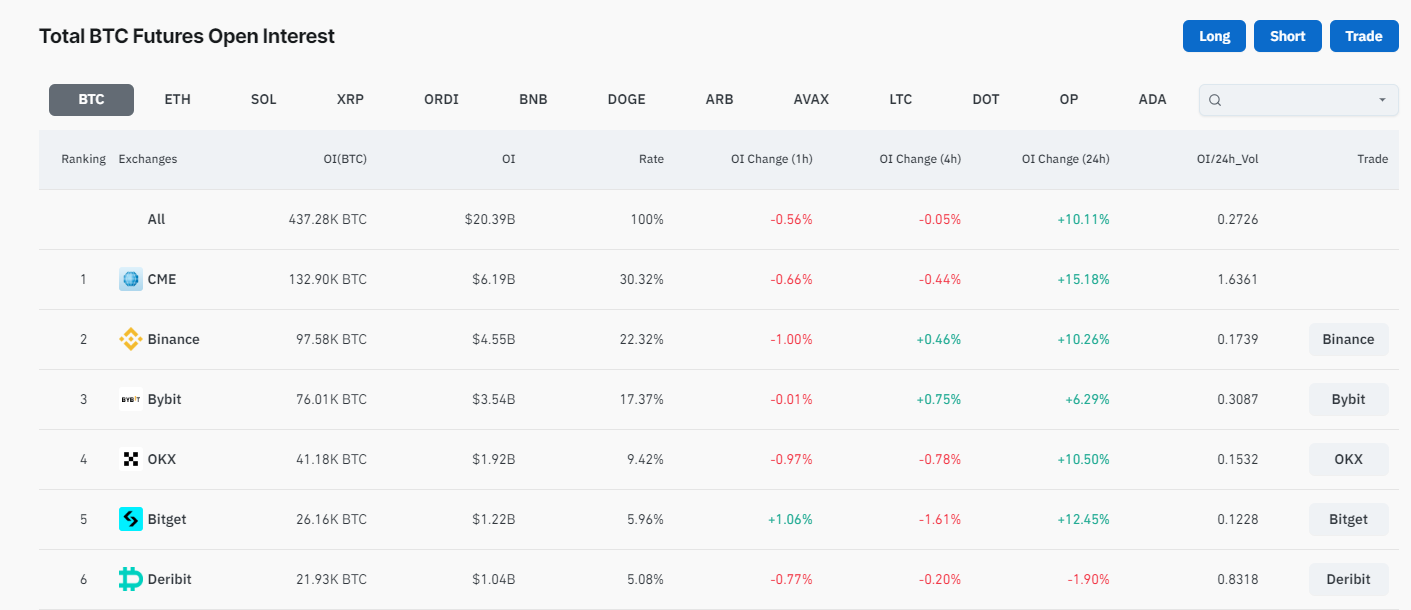The image size is (1411, 610).
Task: Open the Binance trade button
Action: (x=1348, y=339)
